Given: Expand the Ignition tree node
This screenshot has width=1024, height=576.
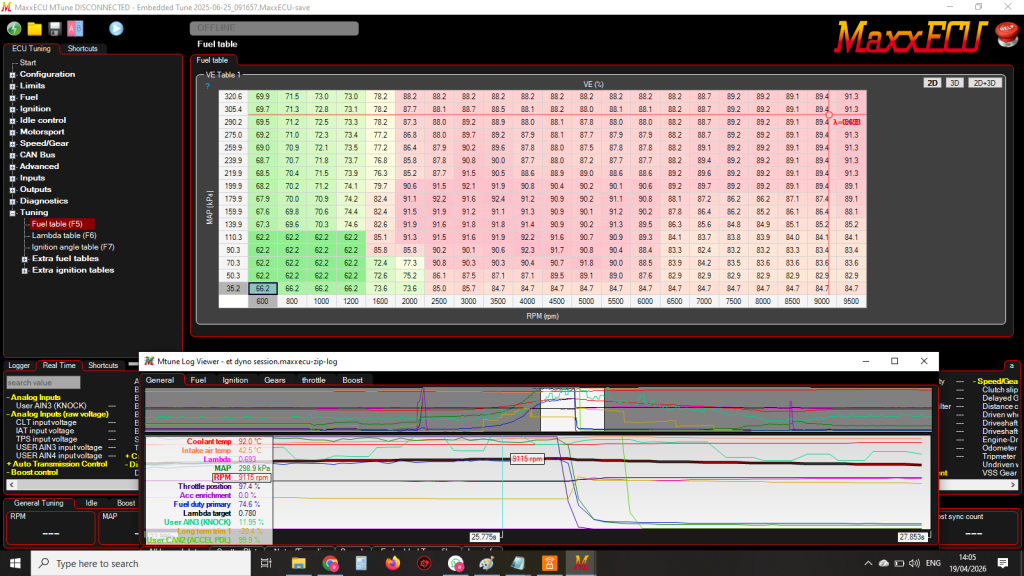Looking at the screenshot, I should [x=12, y=109].
